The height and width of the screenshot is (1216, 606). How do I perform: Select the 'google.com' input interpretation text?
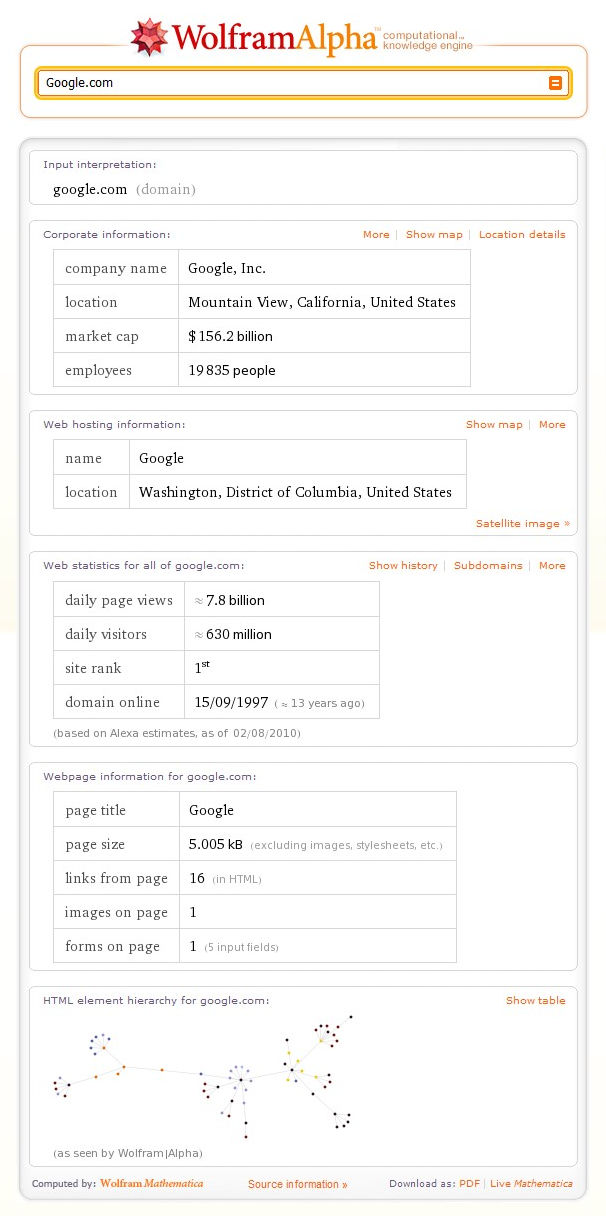pyautogui.click(x=90, y=189)
